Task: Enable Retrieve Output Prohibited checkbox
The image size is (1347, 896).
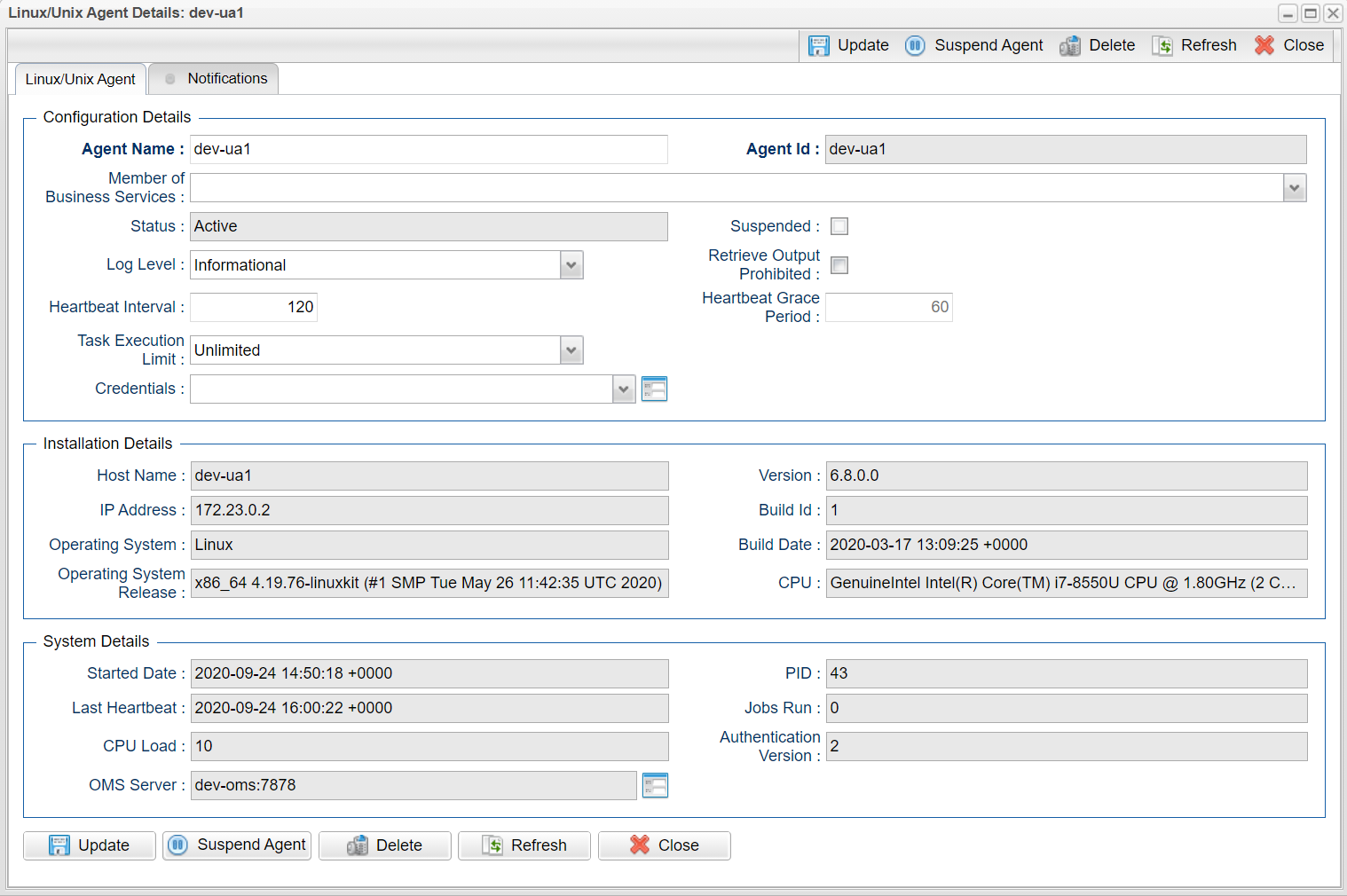Action: click(839, 265)
